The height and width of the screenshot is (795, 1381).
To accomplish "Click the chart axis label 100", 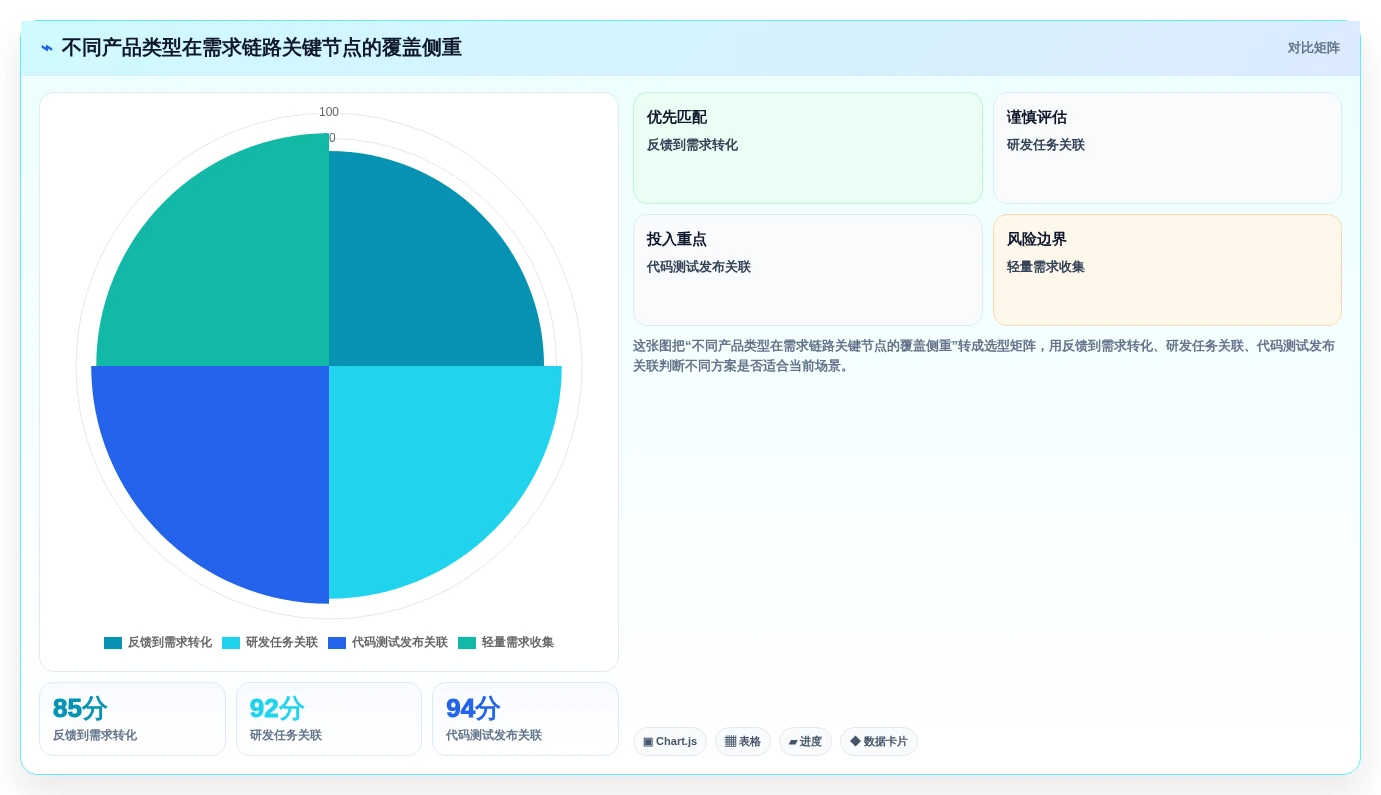I will pyautogui.click(x=329, y=112).
